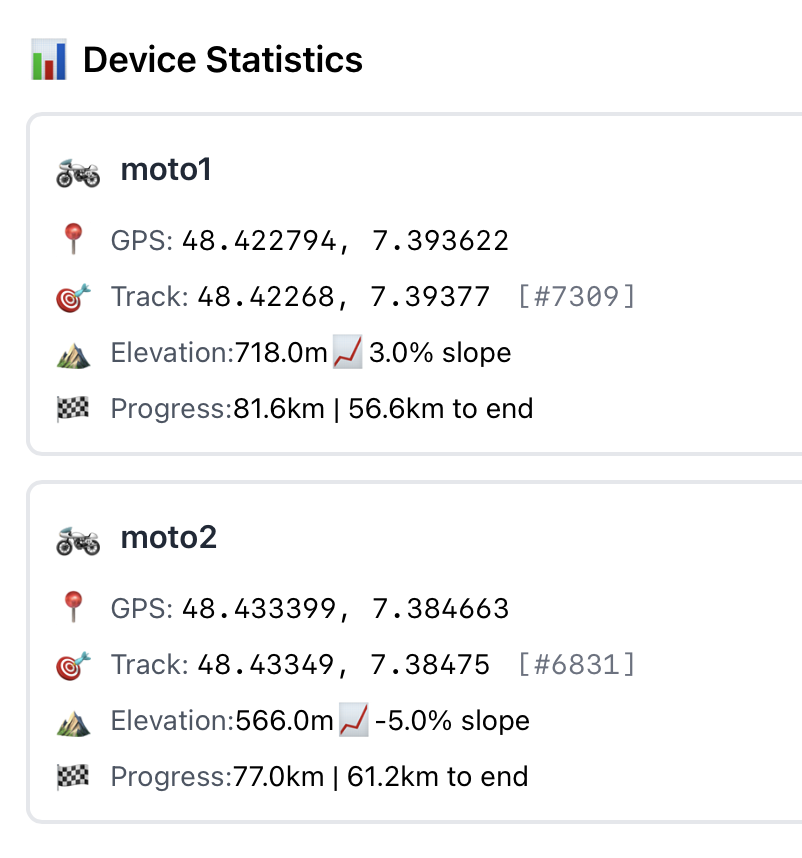Click the Device Statistics title text

tap(223, 59)
